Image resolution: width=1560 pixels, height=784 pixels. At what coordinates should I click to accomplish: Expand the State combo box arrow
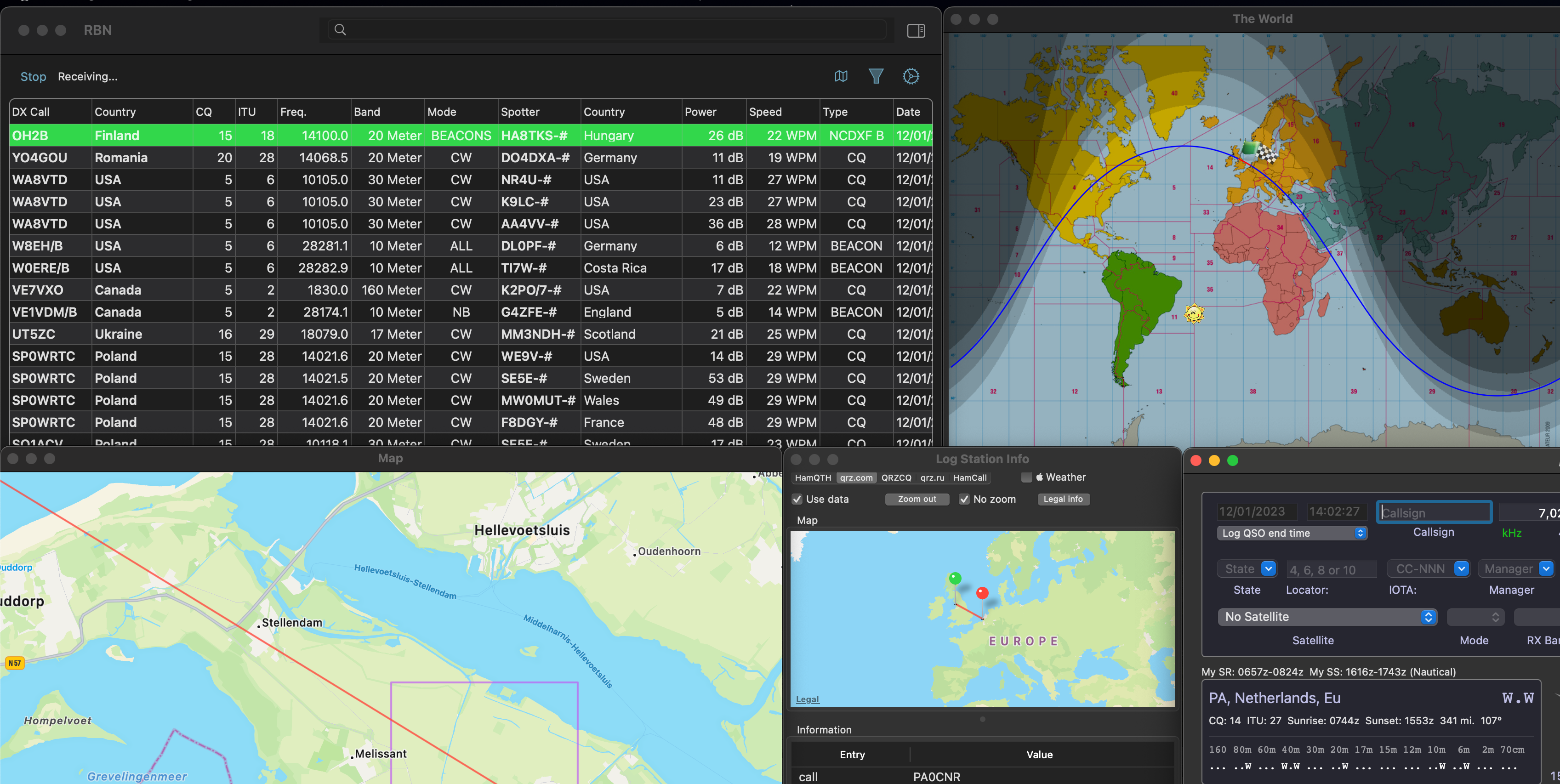(x=1268, y=568)
